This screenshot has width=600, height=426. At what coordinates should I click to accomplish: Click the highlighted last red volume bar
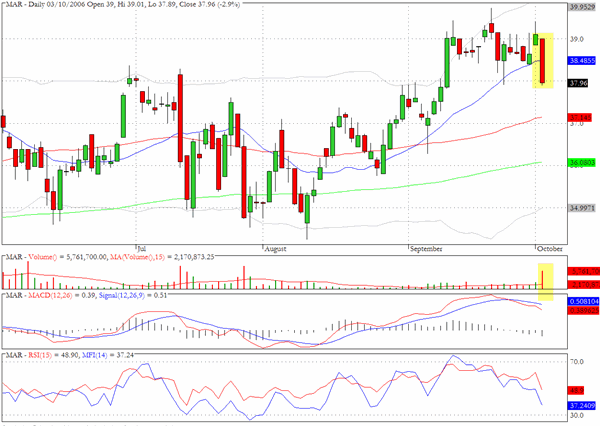point(543,280)
